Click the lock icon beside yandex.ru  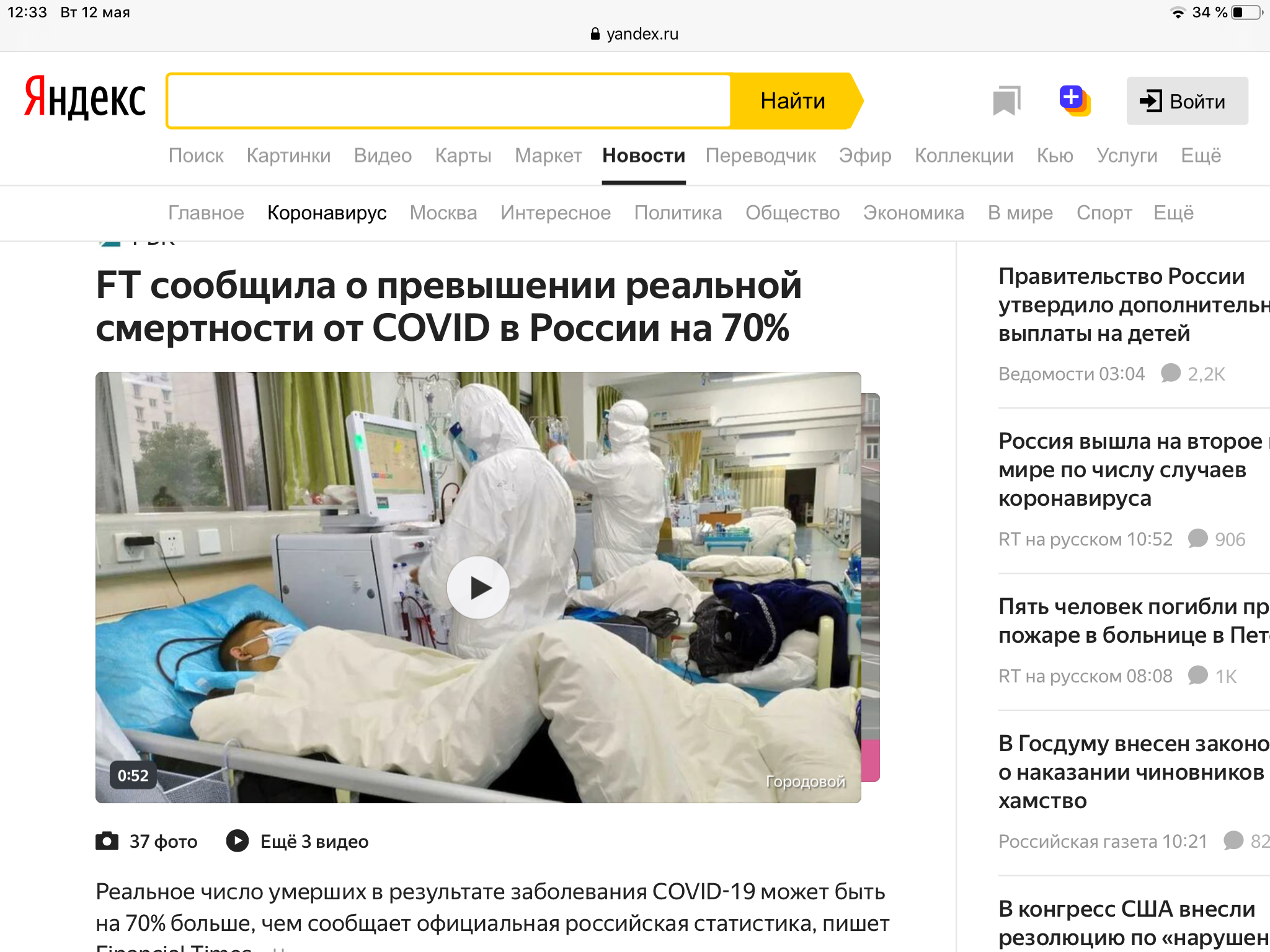coord(595,34)
